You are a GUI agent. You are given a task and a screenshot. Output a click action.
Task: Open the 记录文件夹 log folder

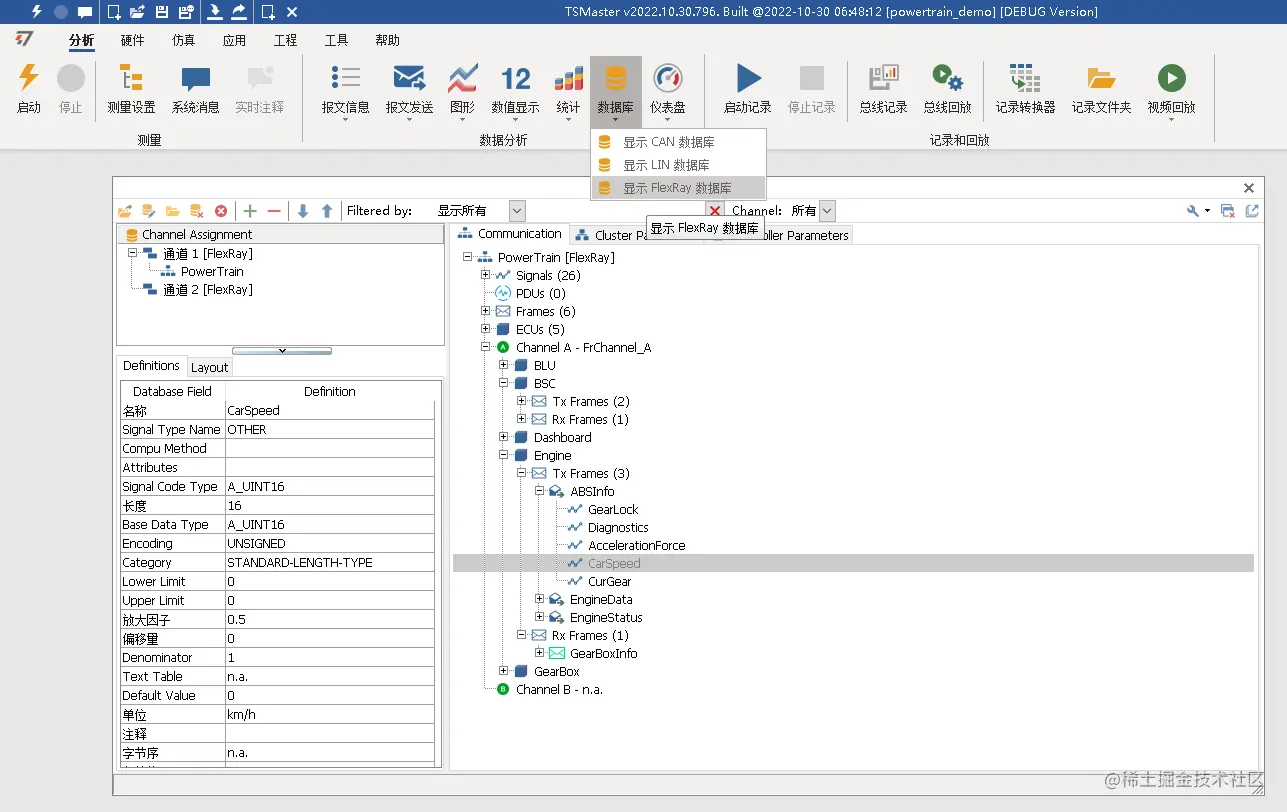click(1101, 89)
